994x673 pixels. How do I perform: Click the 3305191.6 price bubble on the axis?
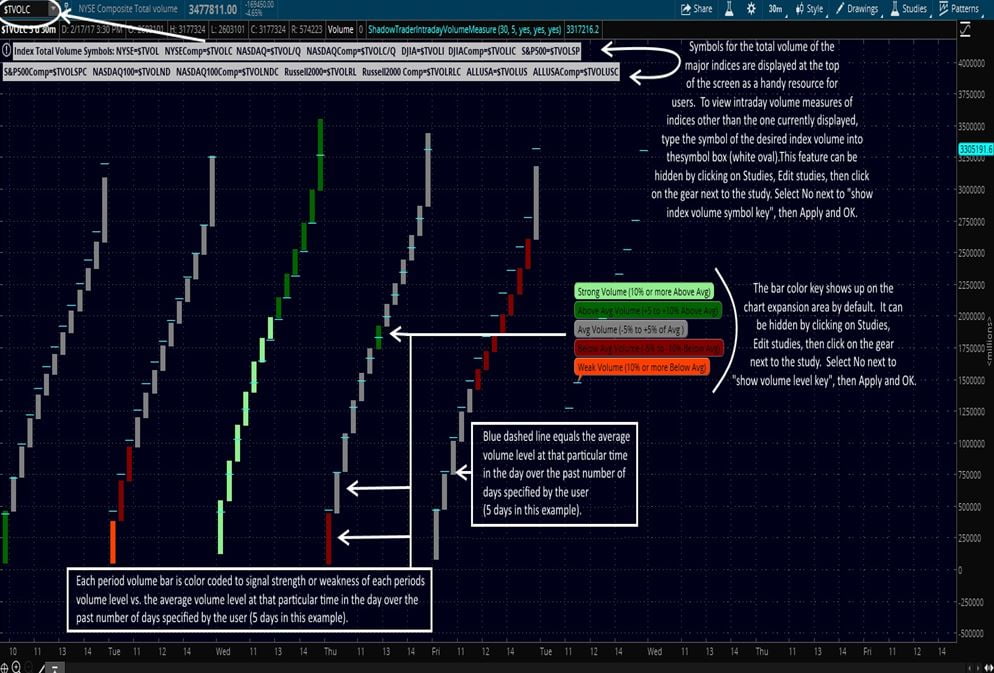point(976,150)
